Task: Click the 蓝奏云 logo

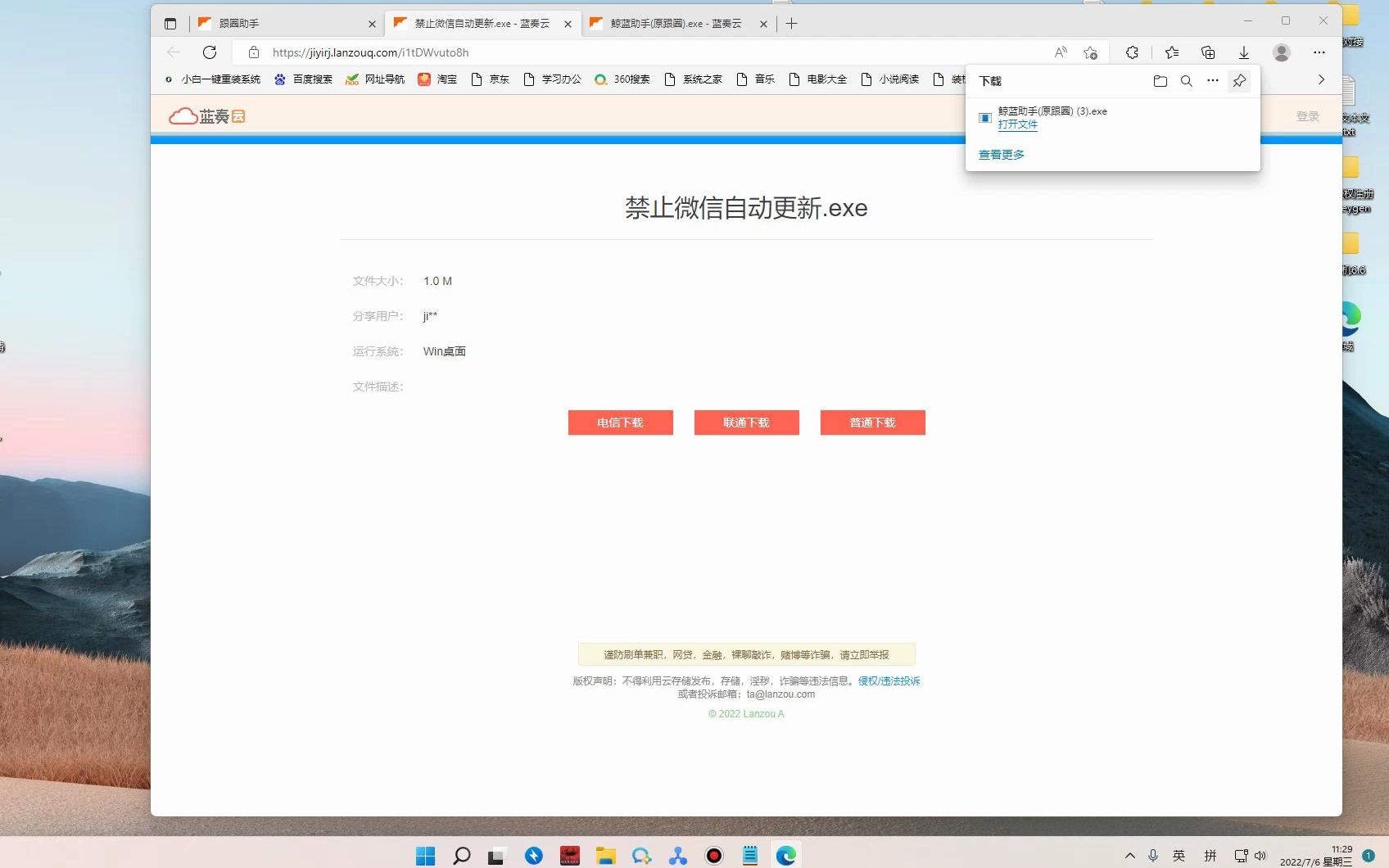Action: click(207, 116)
